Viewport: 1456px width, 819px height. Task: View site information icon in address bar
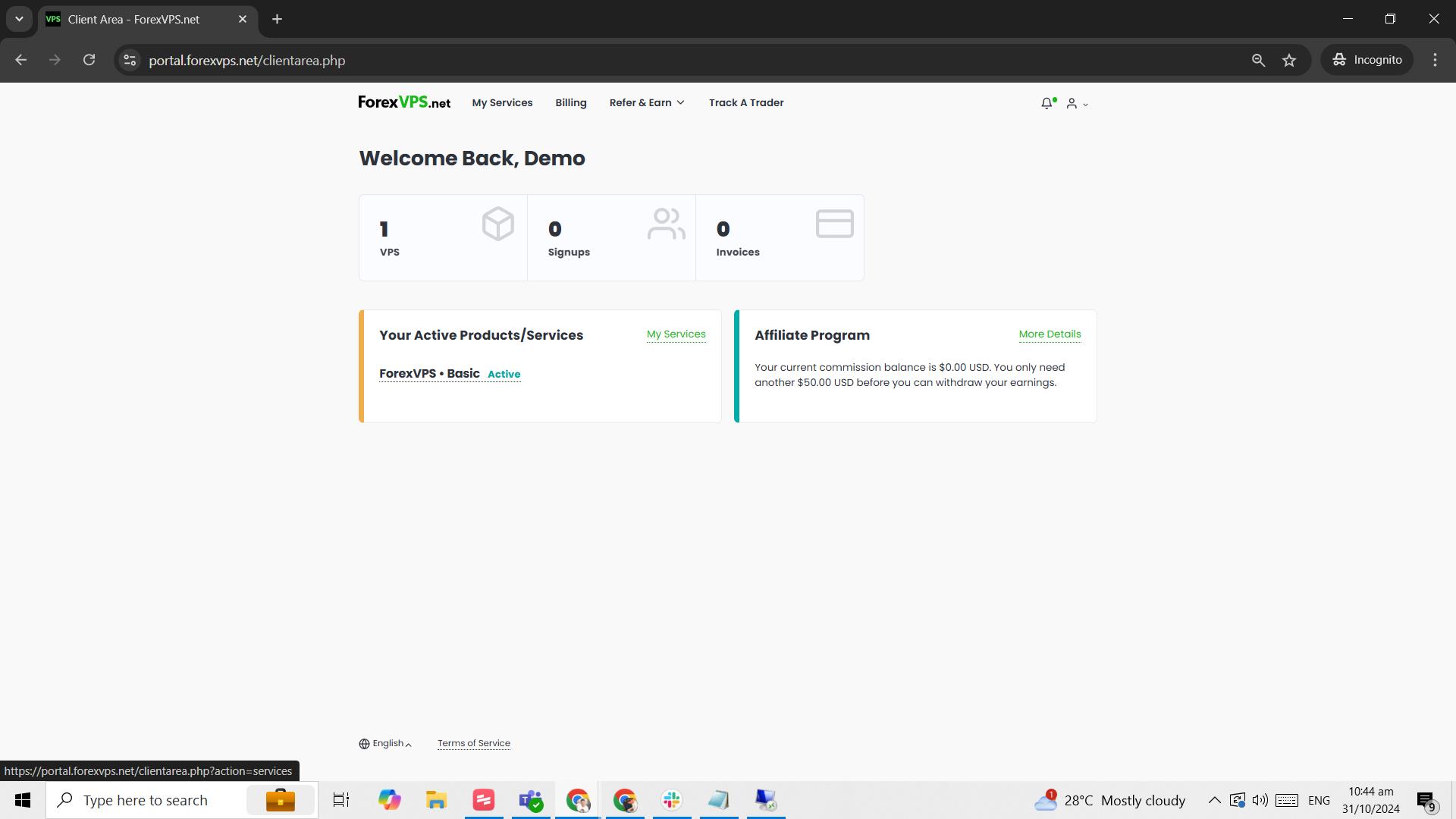point(130,60)
